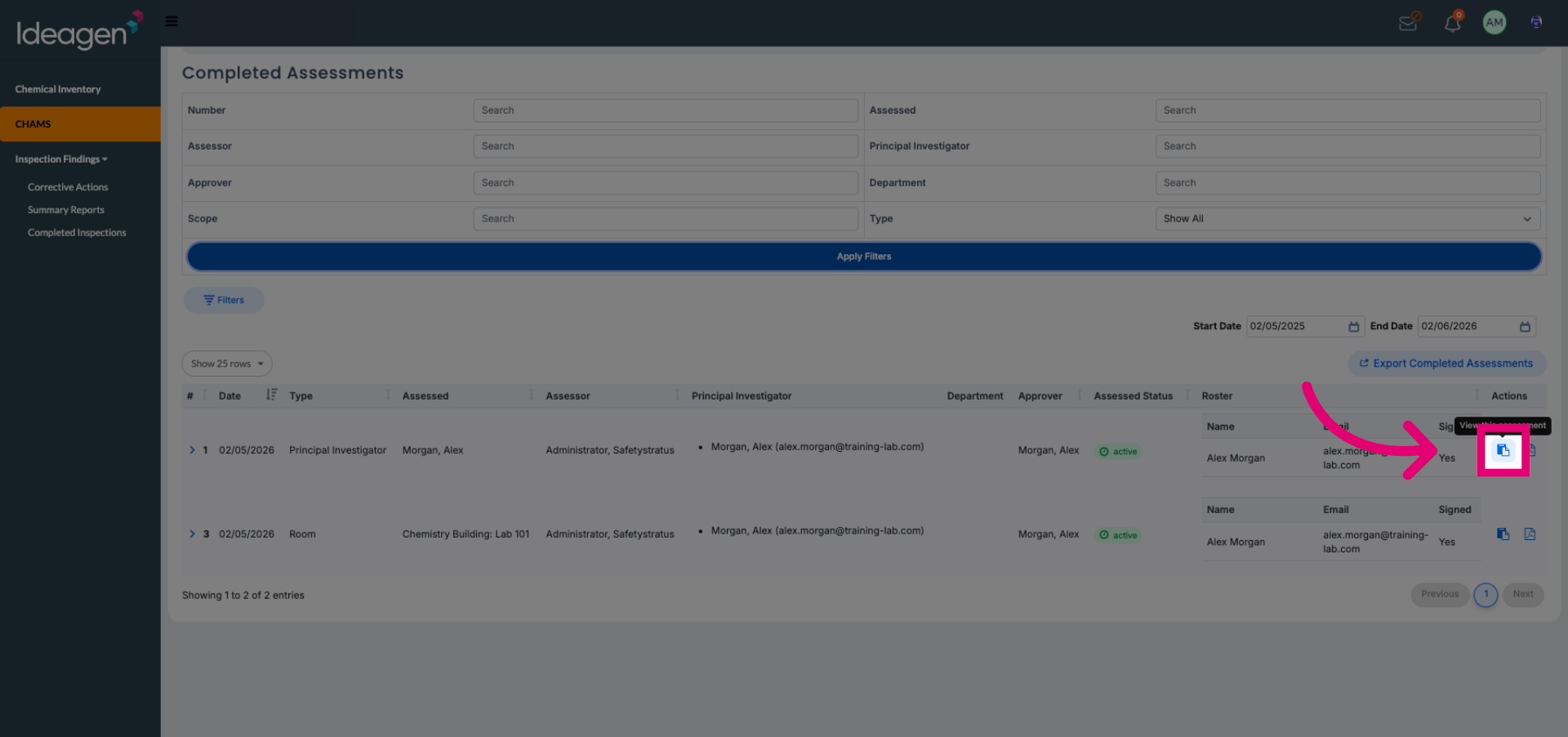Open the Show 25 rows dropdown
This screenshot has height=737, width=1568.
pos(227,364)
